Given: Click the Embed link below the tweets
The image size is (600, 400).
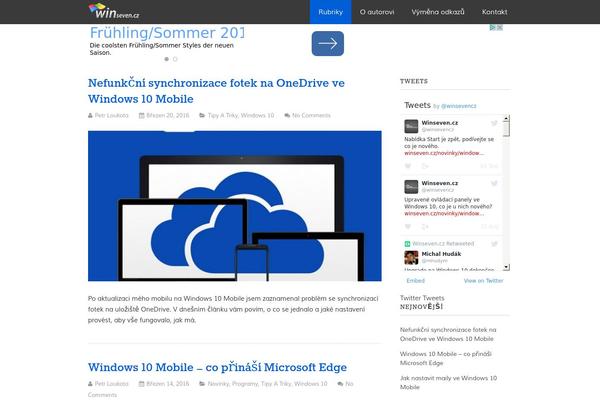Looking at the screenshot, I should pyautogui.click(x=416, y=281).
